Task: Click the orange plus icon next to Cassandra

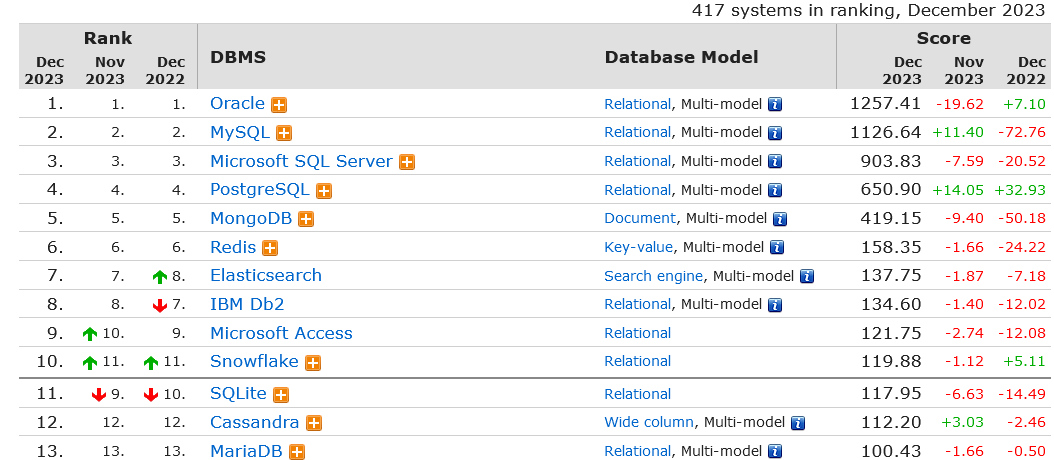Action: click(313, 424)
